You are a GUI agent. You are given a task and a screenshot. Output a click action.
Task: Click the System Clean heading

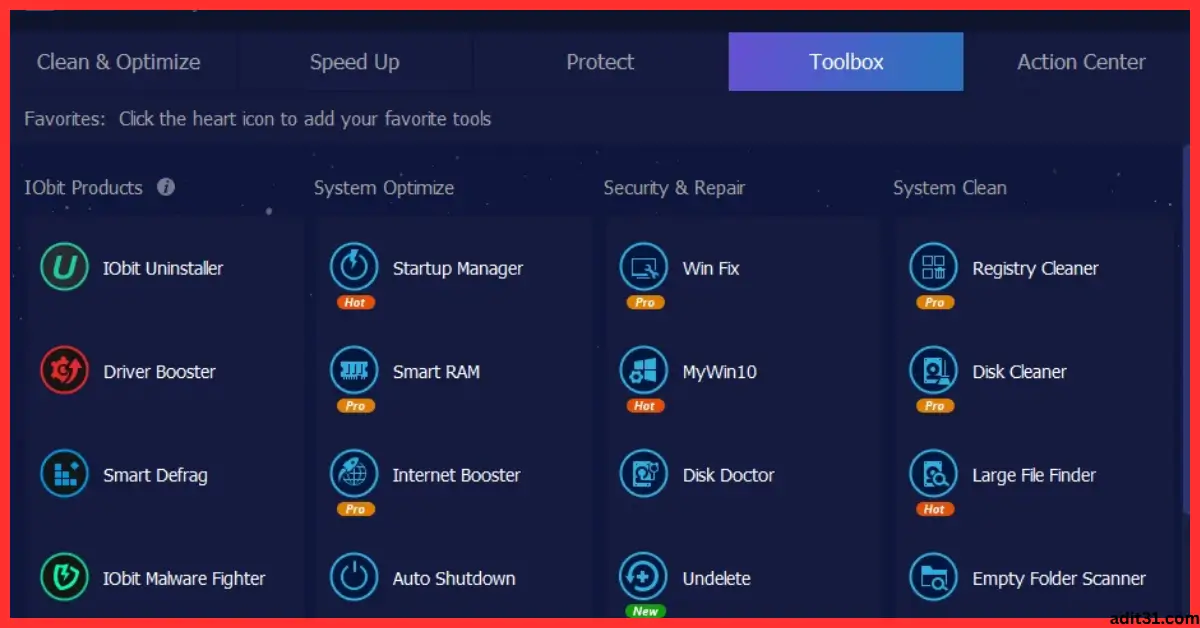point(949,188)
